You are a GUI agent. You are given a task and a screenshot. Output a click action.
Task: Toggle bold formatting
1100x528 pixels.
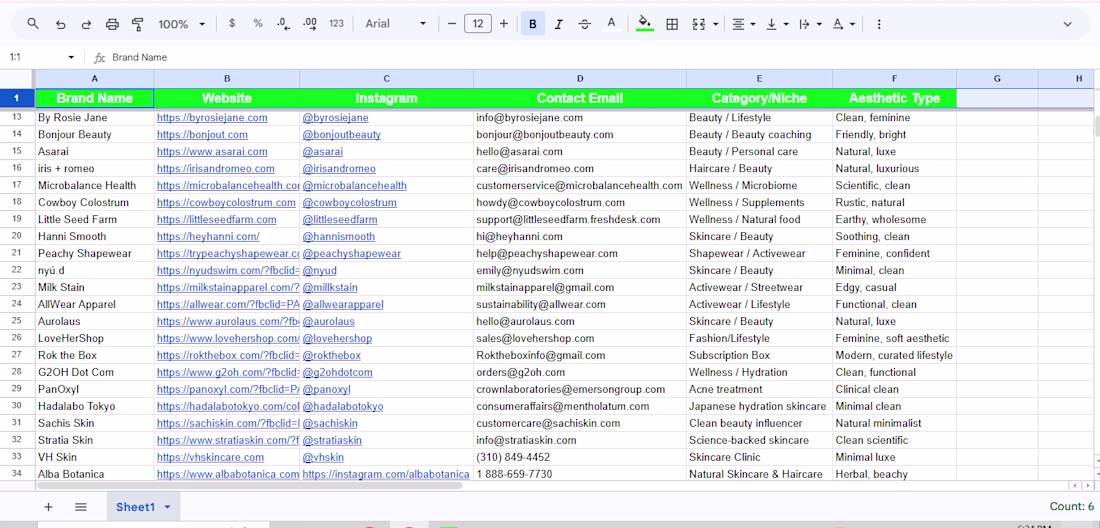tap(532, 24)
